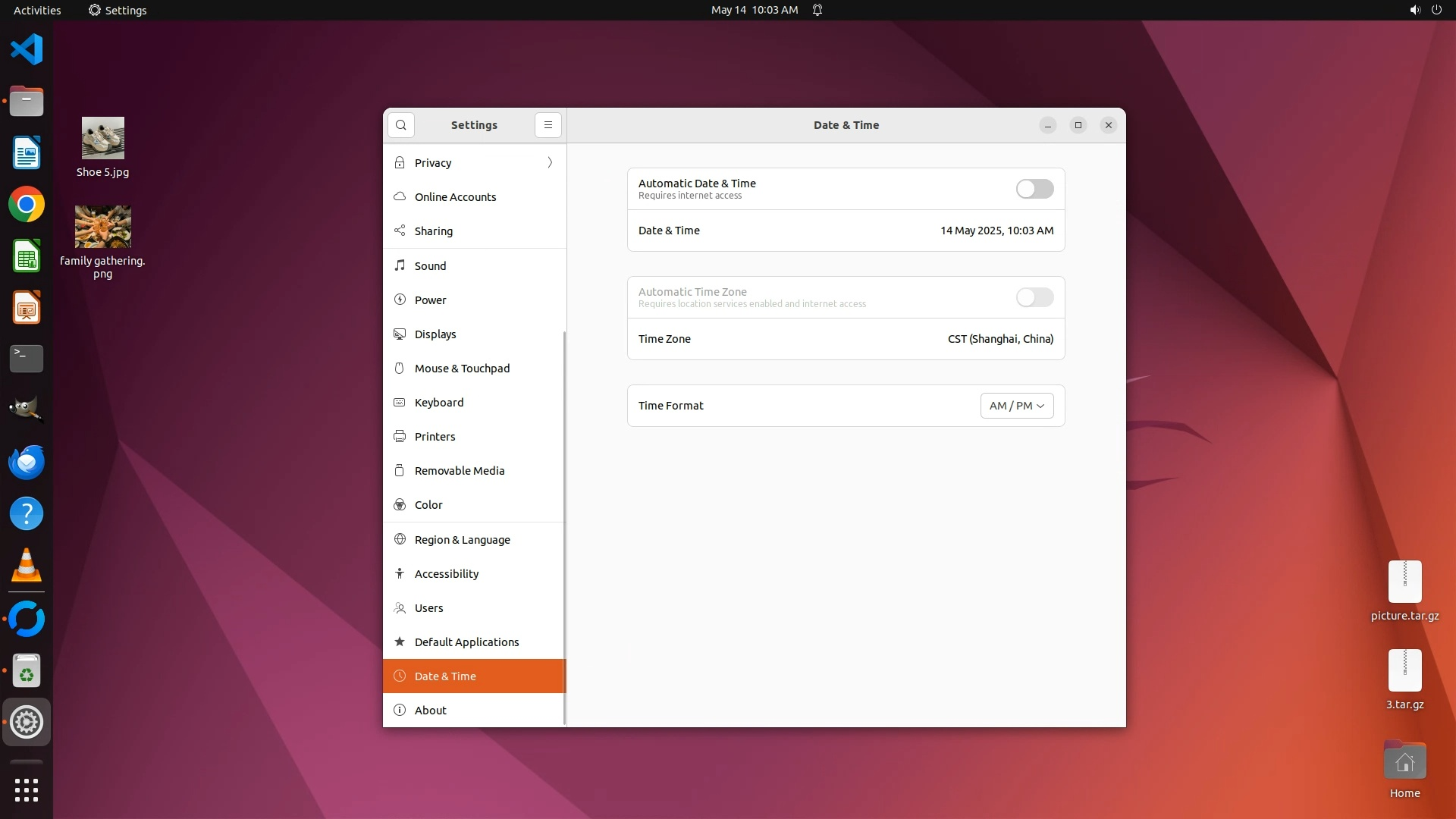The image size is (1456, 819).
Task: Open the Settings hamburger menu
Action: tap(548, 125)
